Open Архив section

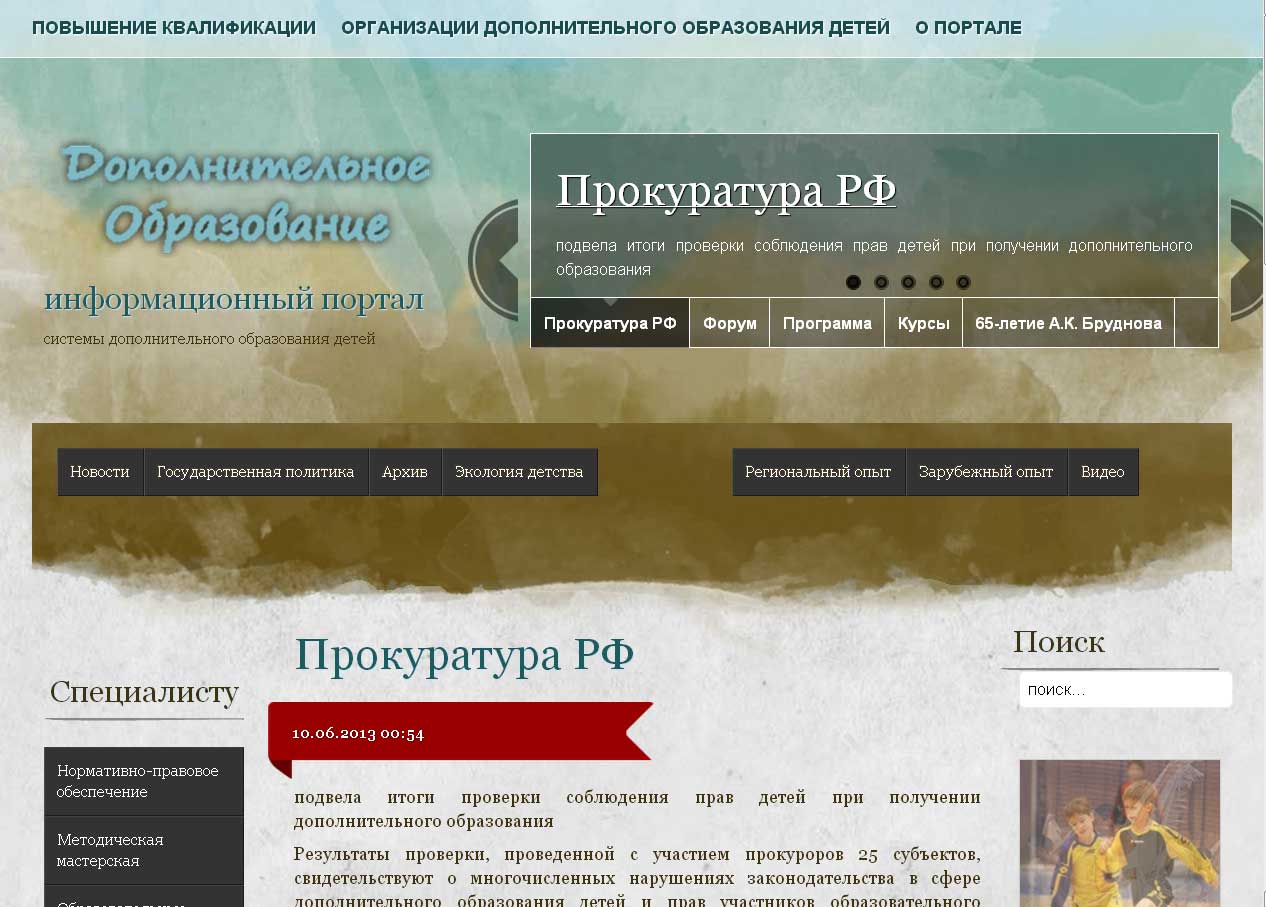[405, 472]
